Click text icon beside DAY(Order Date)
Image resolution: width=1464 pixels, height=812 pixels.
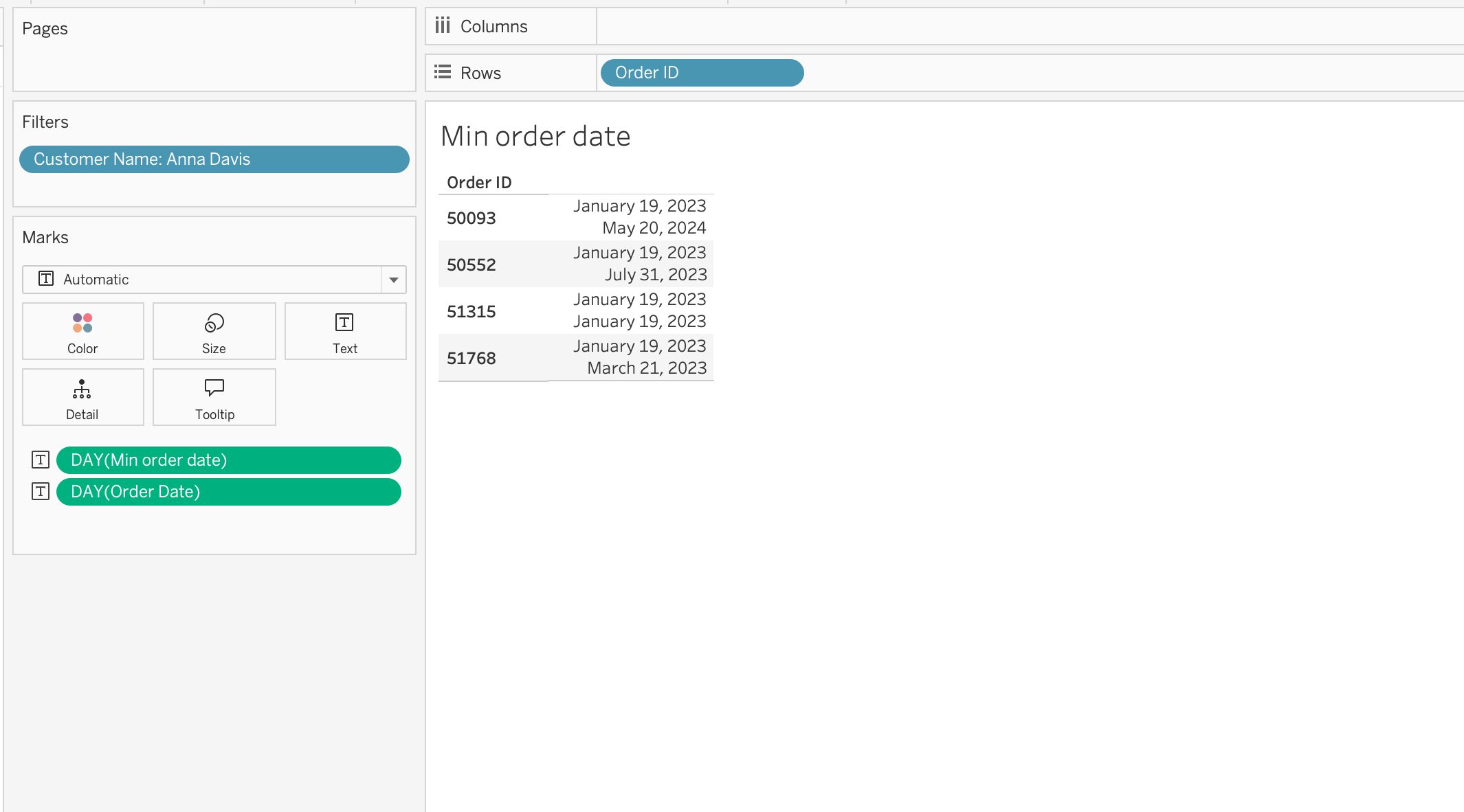pos(41,492)
